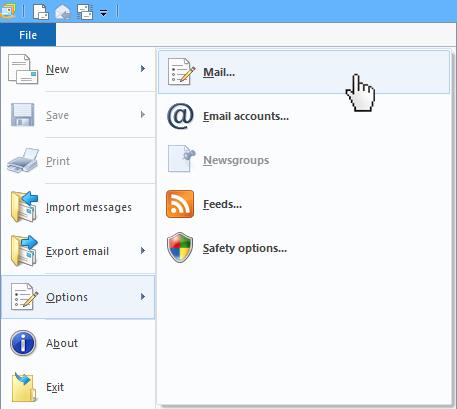The image size is (457, 409).
Task: Click the application icon in the title bar
Action: [8, 11]
